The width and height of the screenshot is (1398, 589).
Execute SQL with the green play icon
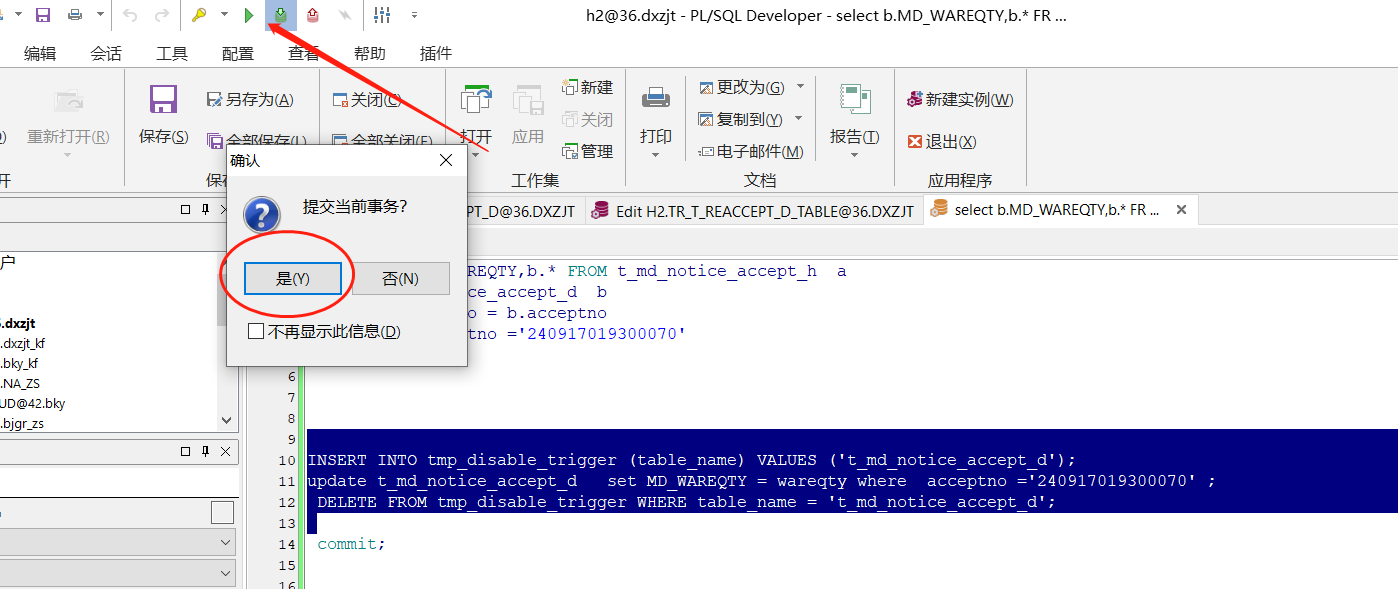[x=249, y=15]
